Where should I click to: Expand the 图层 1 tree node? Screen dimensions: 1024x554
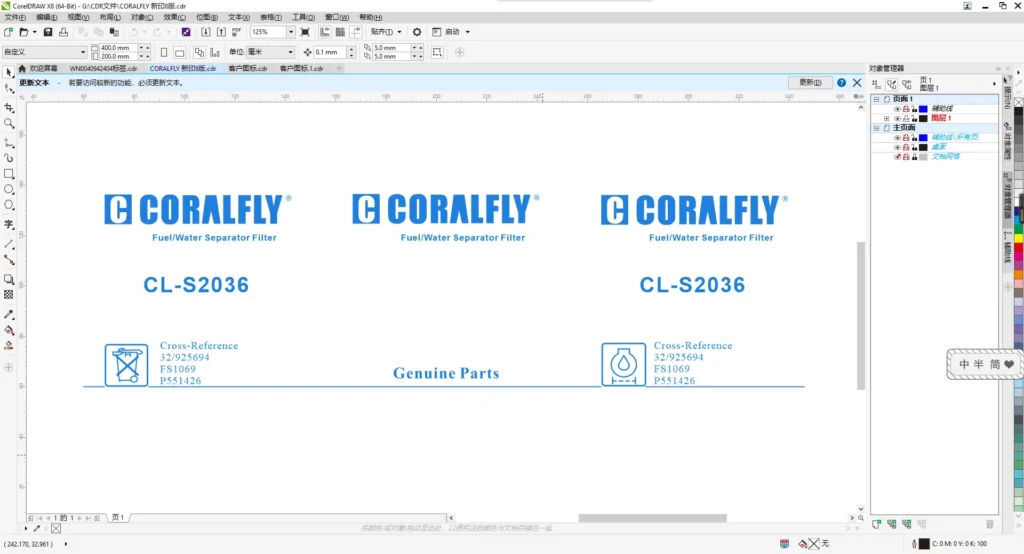pyautogui.click(x=886, y=118)
